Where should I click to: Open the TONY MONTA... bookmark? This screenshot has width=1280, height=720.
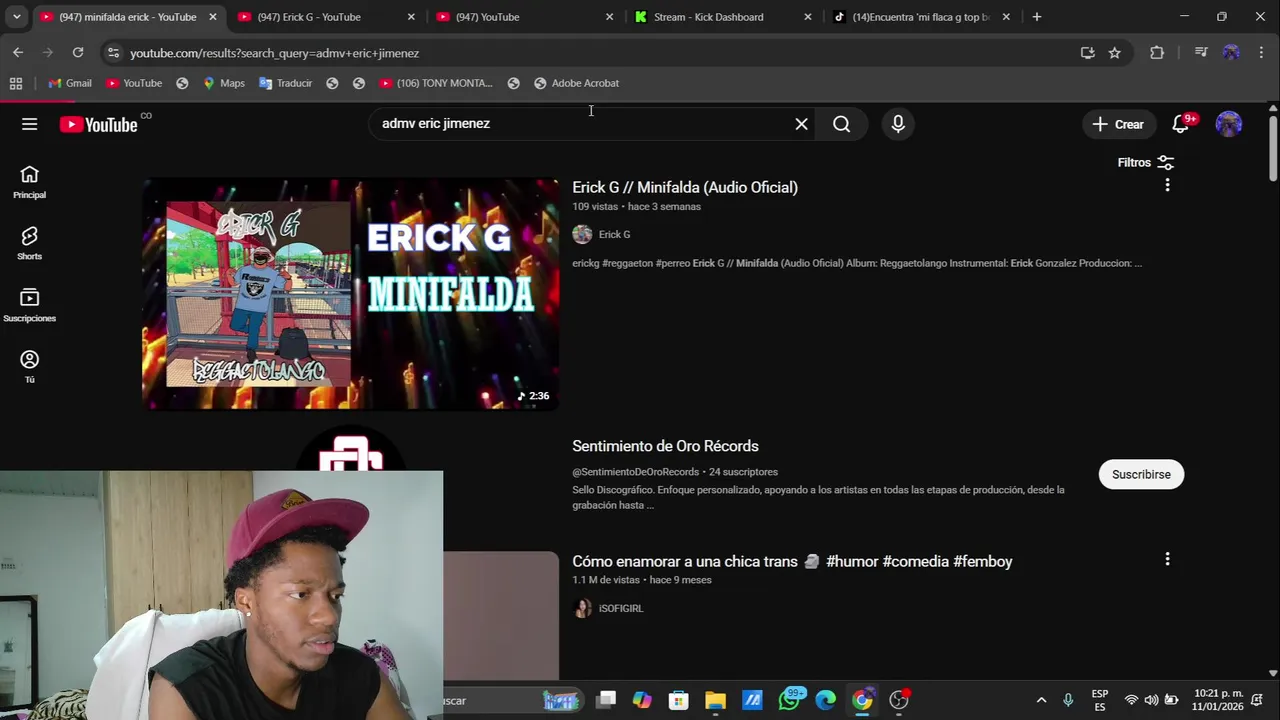pos(435,83)
